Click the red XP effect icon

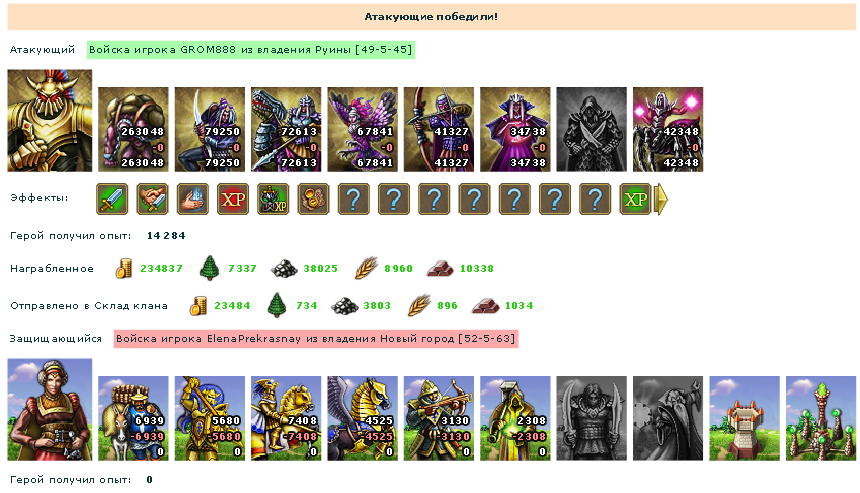(x=233, y=199)
